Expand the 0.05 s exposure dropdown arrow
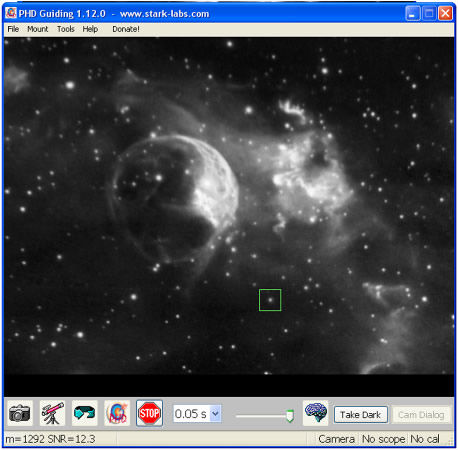 [215, 414]
